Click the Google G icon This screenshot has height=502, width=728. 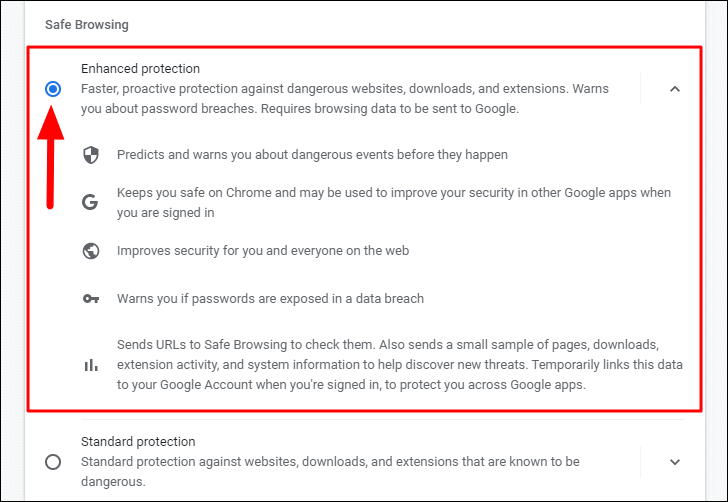tap(90, 202)
